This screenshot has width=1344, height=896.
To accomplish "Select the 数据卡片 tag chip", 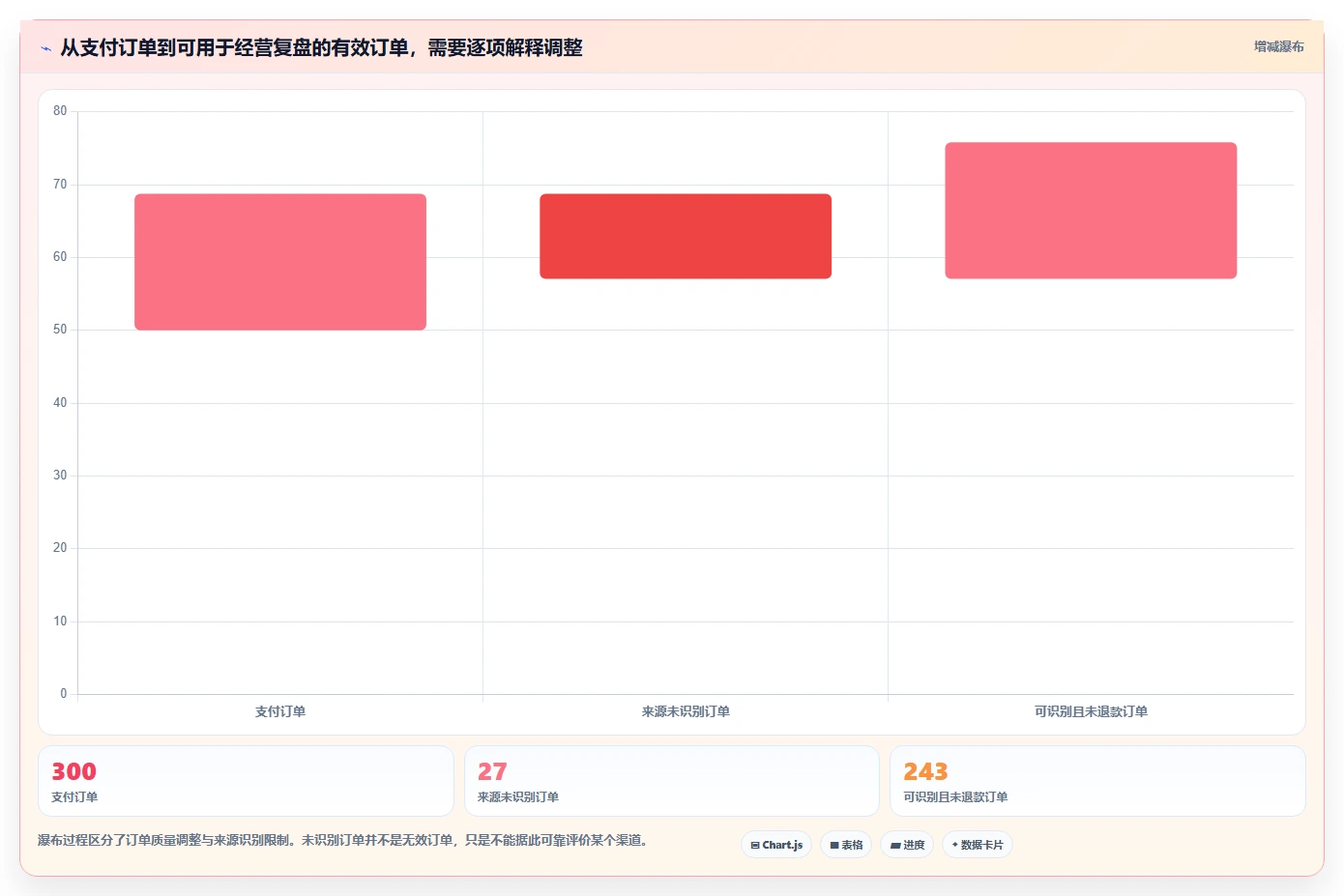I will 978,845.
